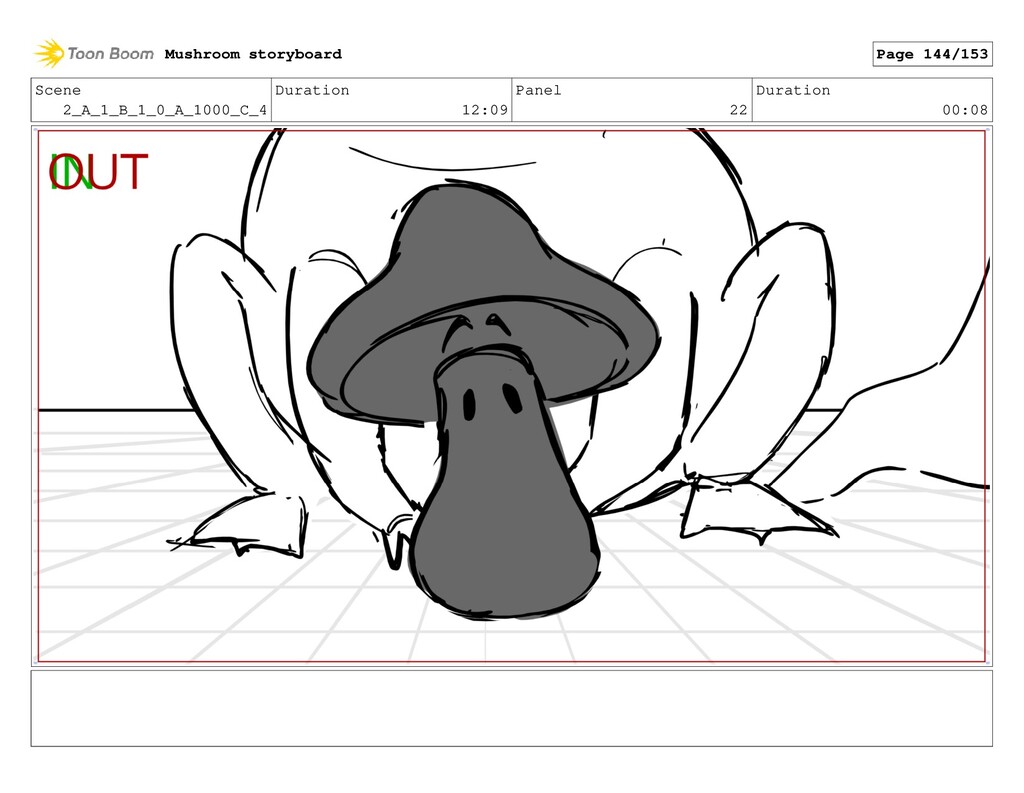Click the scene duration value '12:09'
This screenshot has height=793, width=1024.
(x=485, y=110)
